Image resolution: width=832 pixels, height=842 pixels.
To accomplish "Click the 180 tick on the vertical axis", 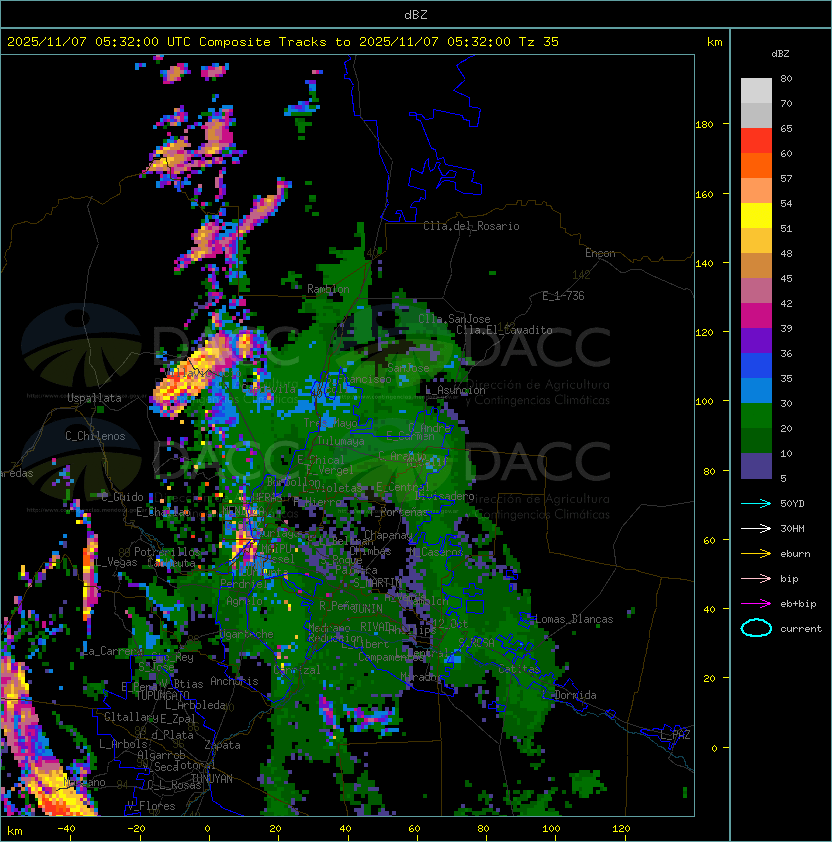I will (704, 125).
